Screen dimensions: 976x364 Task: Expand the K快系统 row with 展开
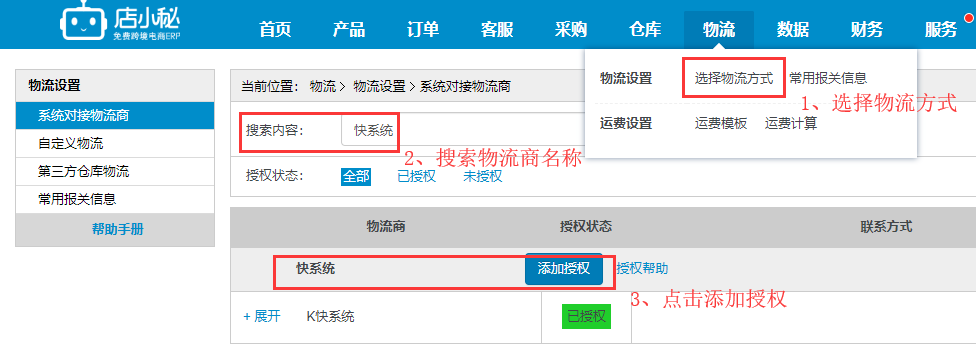(261, 317)
